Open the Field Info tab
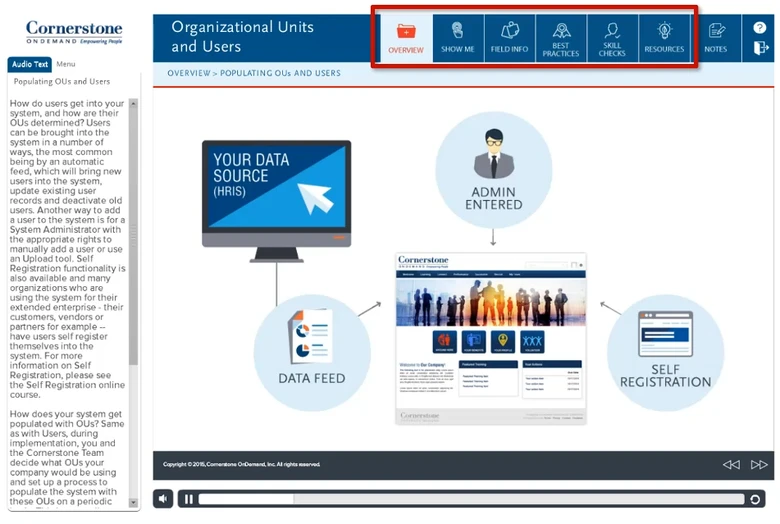Viewport: 780px width, 524px height. 509,38
